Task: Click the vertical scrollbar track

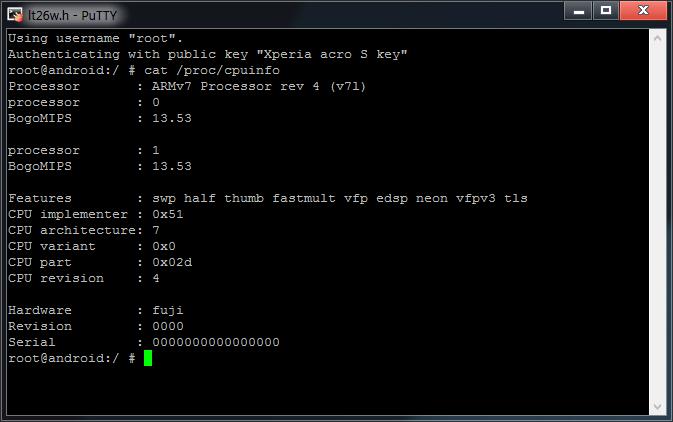Action: (656, 220)
